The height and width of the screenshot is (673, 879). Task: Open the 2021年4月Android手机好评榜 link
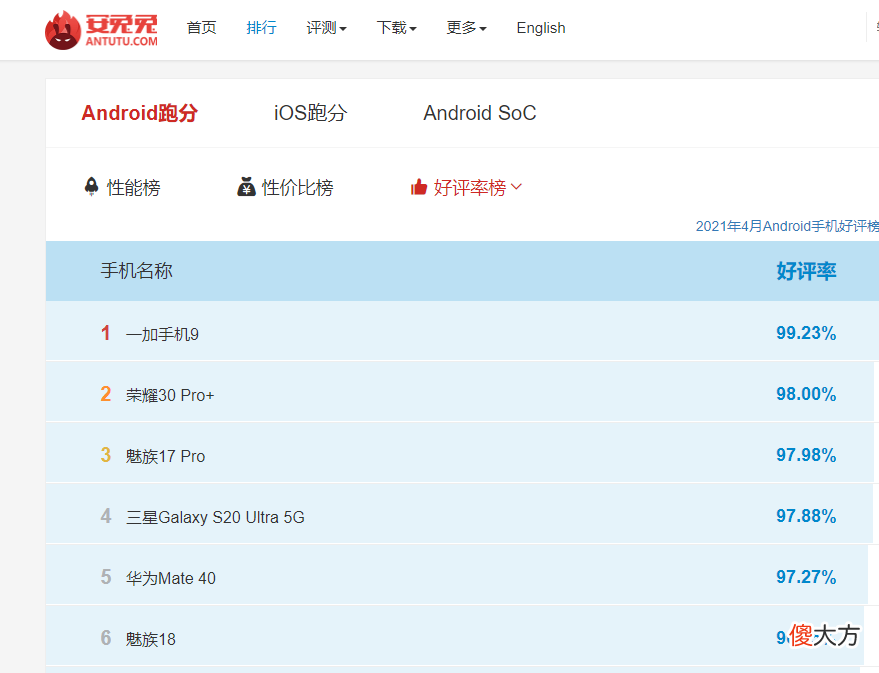[x=787, y=226]
